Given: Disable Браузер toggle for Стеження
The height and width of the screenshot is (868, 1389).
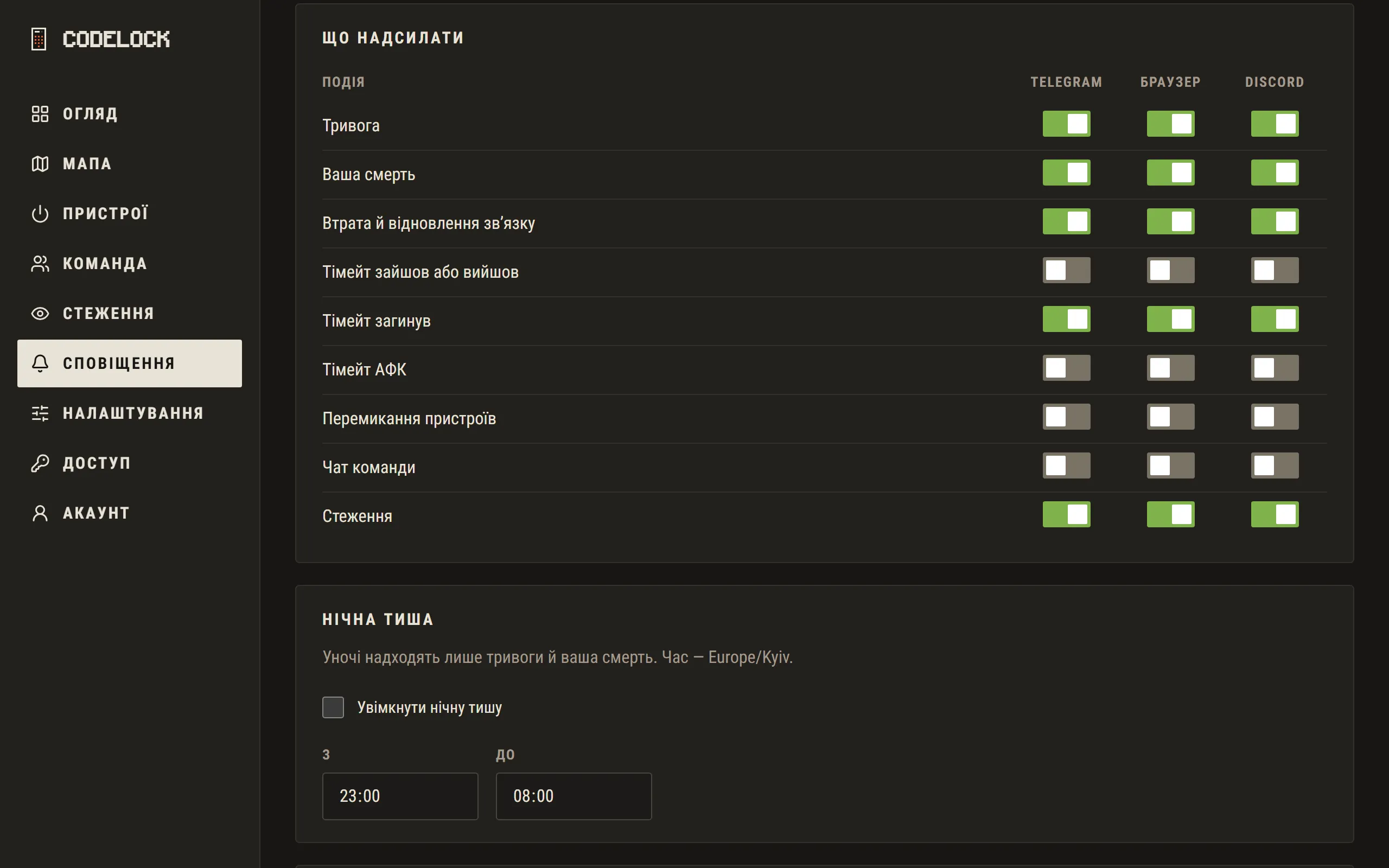Looking at the screenshot, I should (x=1170, y=514).
